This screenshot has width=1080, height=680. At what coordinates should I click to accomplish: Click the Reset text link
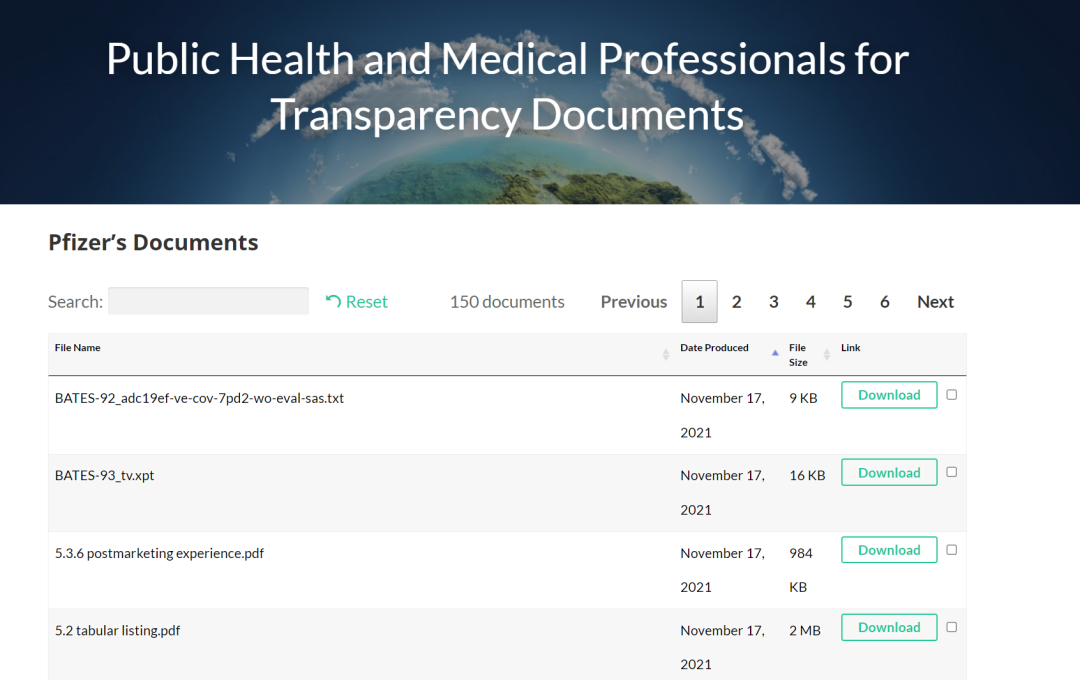366,302
